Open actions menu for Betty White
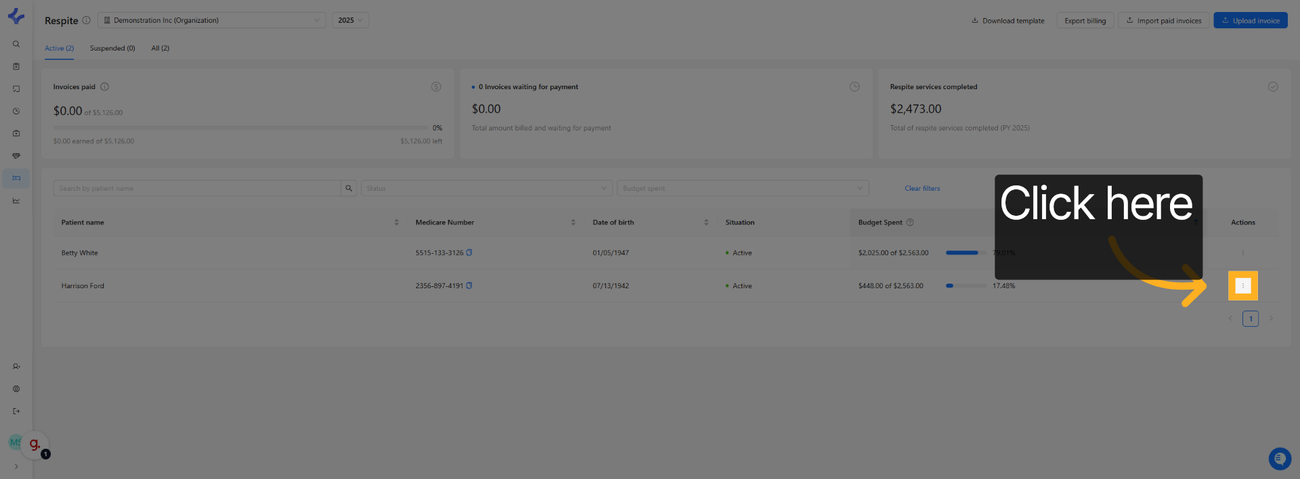 1243,253
